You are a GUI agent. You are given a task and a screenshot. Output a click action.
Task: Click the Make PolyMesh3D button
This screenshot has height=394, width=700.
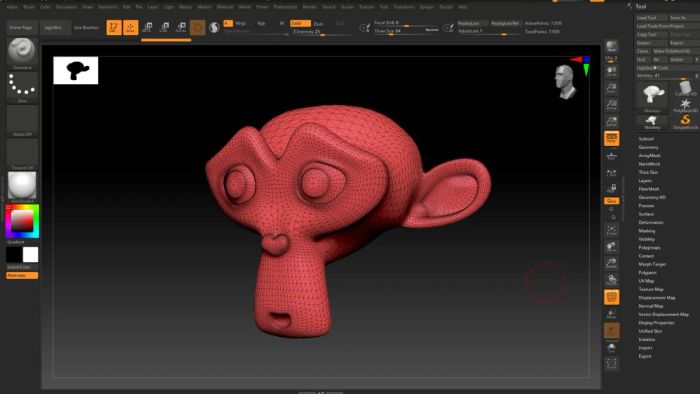pos(675,51)
